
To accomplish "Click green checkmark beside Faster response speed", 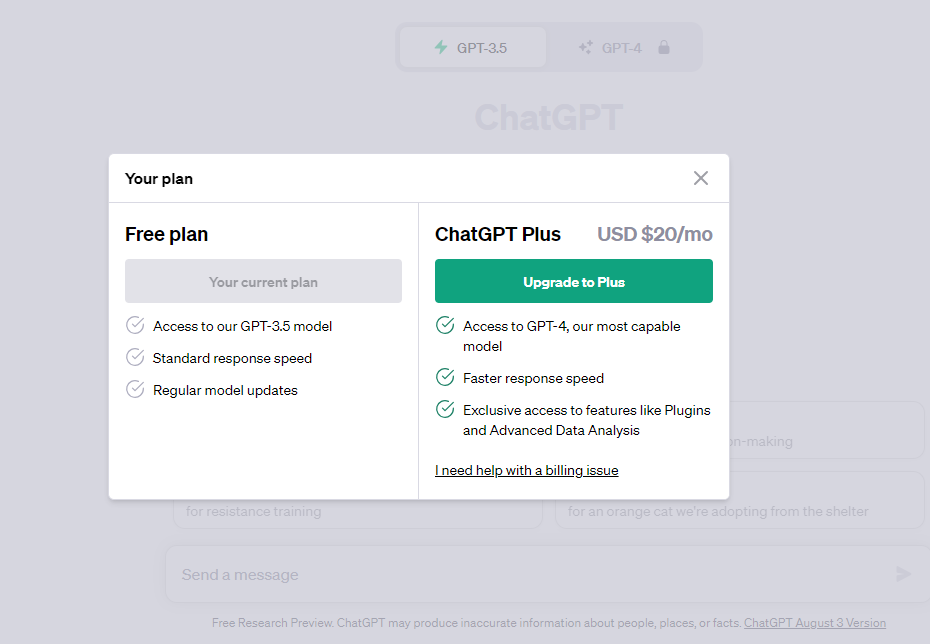I will [445, 377].
